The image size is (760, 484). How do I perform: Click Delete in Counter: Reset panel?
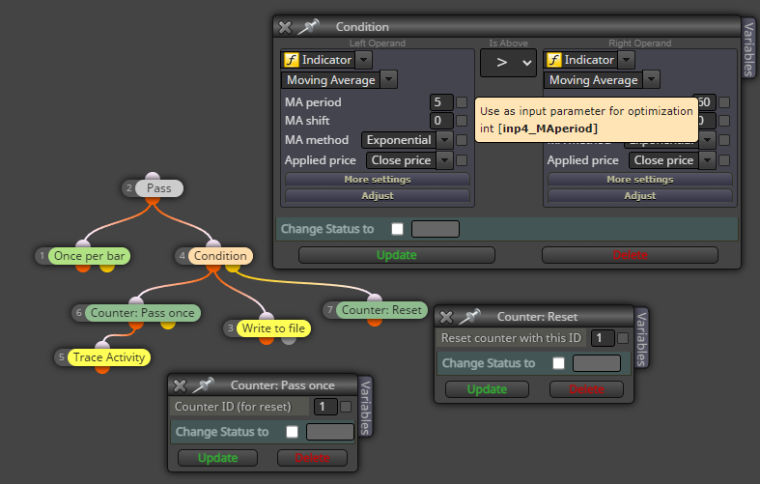coord(586,390)
